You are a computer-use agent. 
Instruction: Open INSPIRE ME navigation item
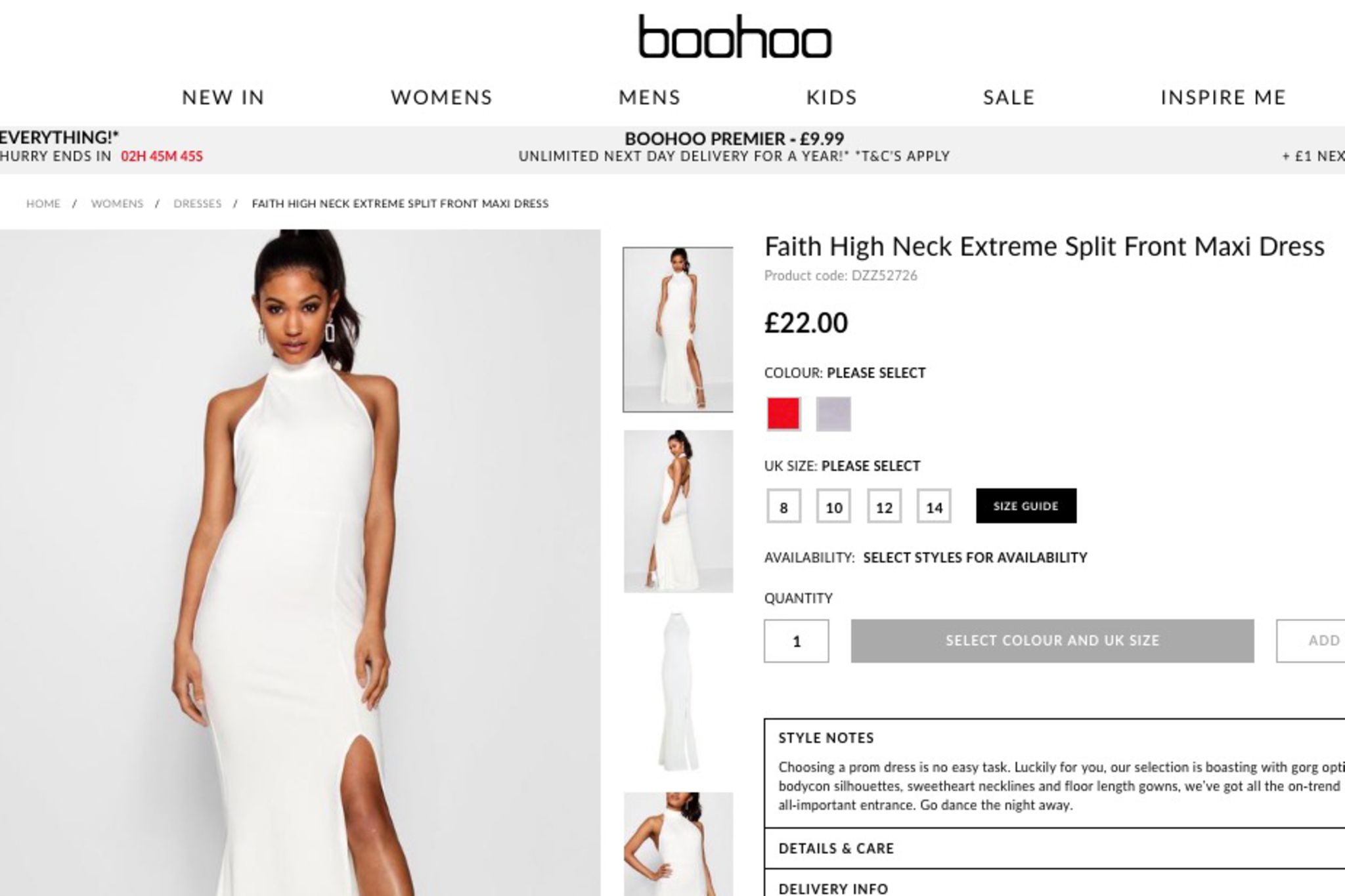[x=1223, y=97]
